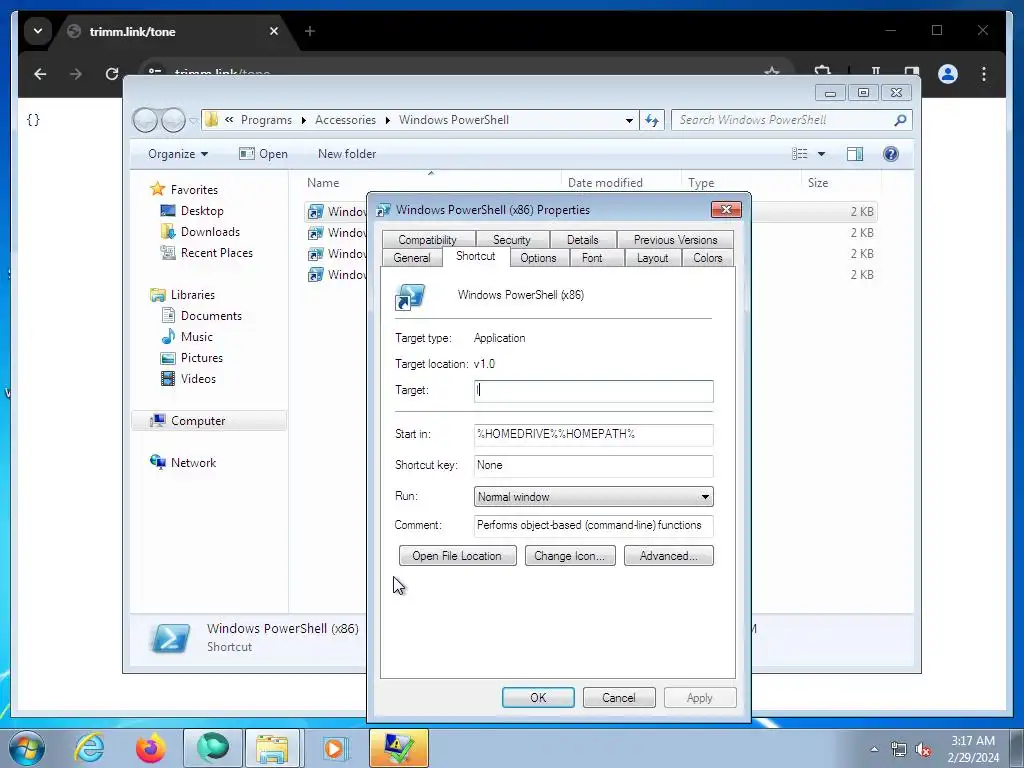The image size is (1024, 768).
Task: Switch to the Colors tab
Action: [x=708, y=258]
